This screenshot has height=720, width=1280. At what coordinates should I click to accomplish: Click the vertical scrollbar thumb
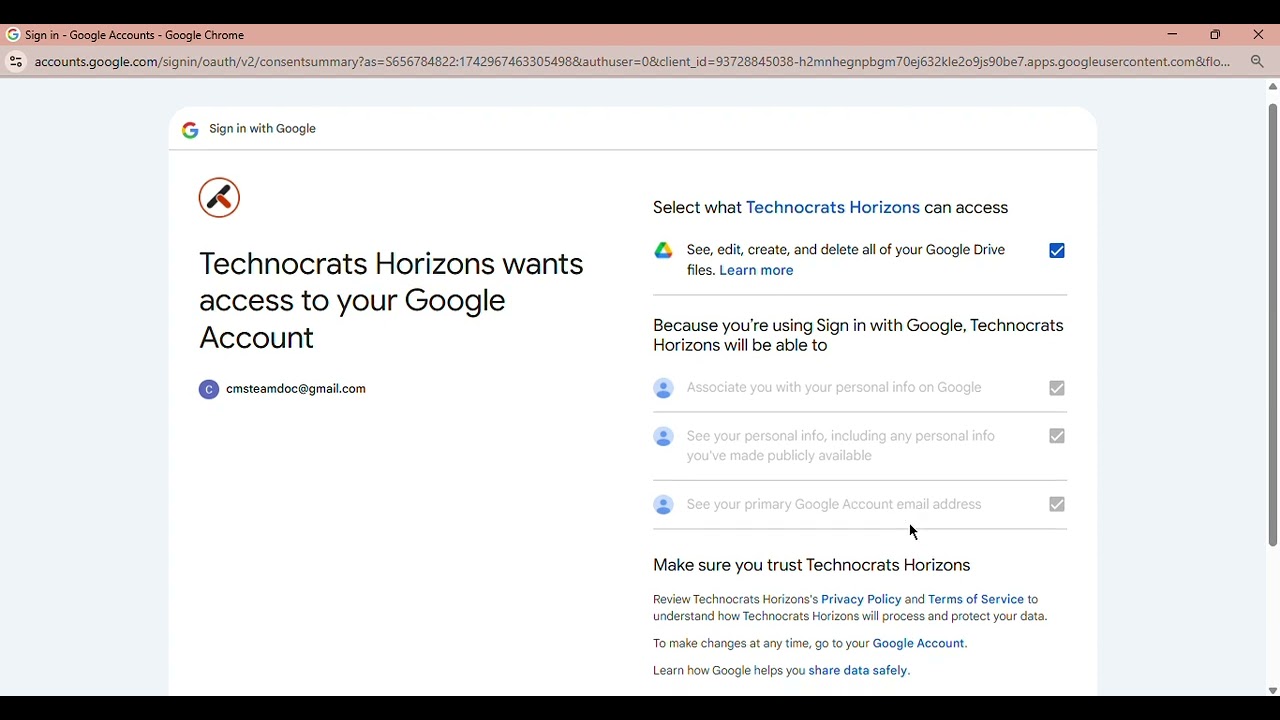1273,325
